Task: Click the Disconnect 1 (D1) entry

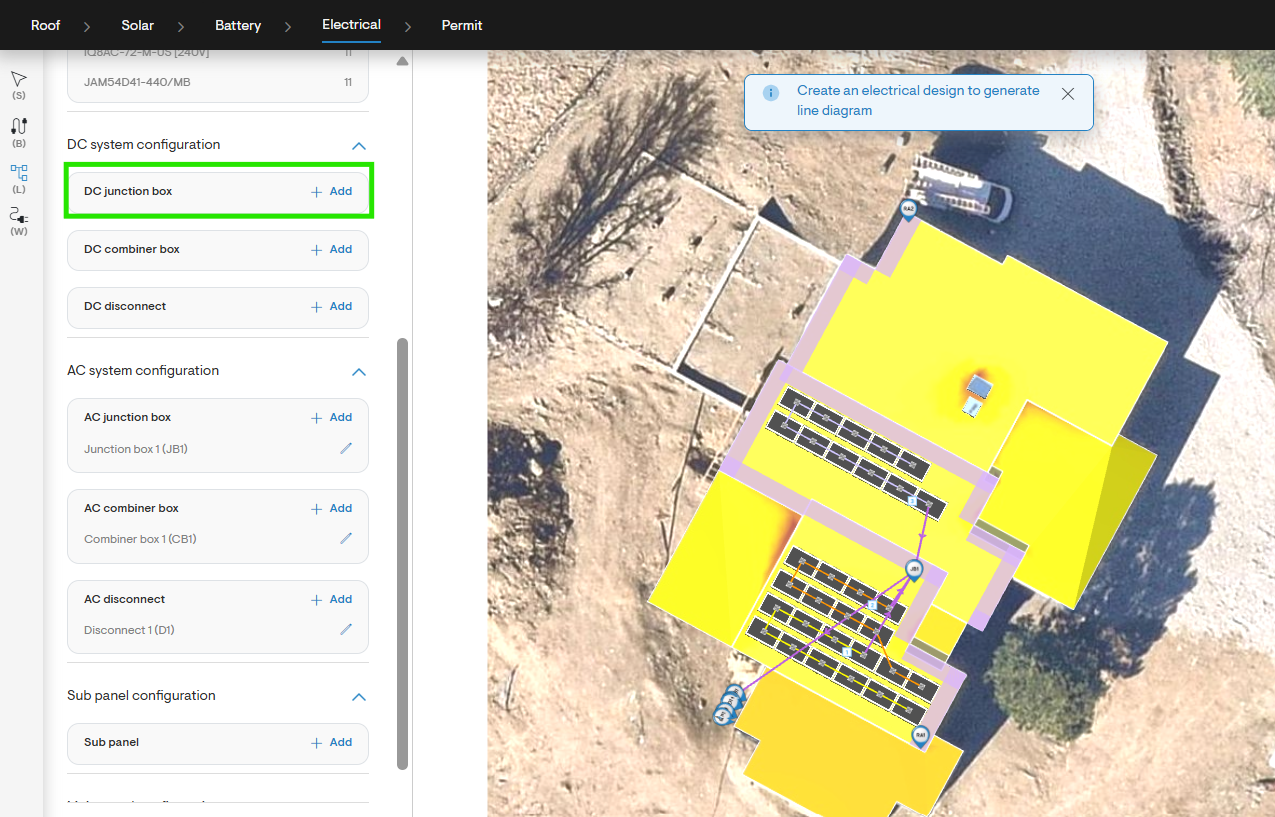Action: (x=129, y=630)
